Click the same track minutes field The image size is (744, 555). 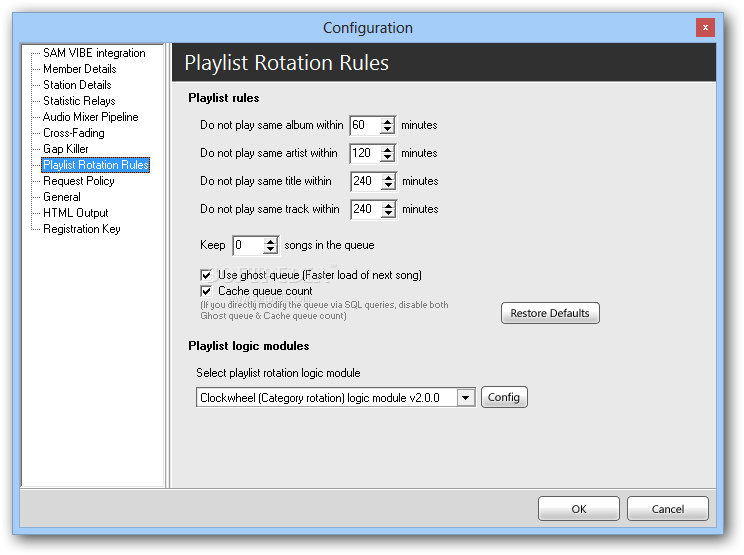point(365,209)
